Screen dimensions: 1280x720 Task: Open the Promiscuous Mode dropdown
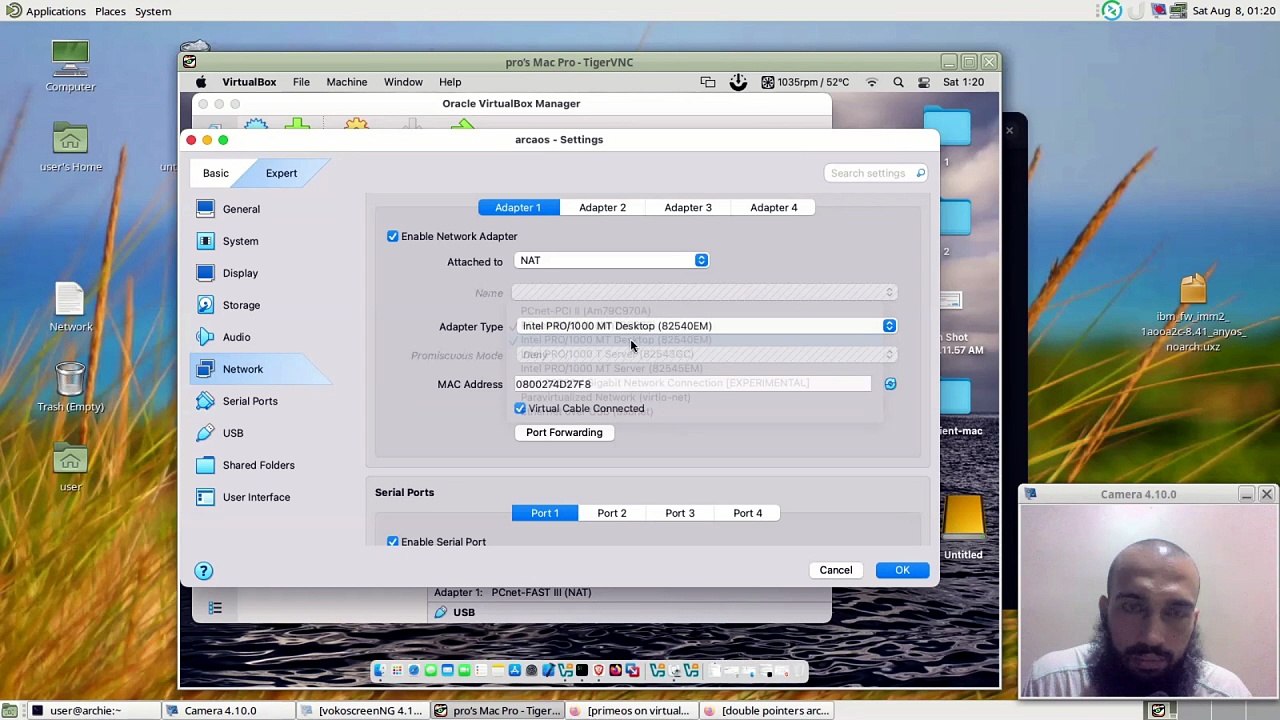pos(706,355)
